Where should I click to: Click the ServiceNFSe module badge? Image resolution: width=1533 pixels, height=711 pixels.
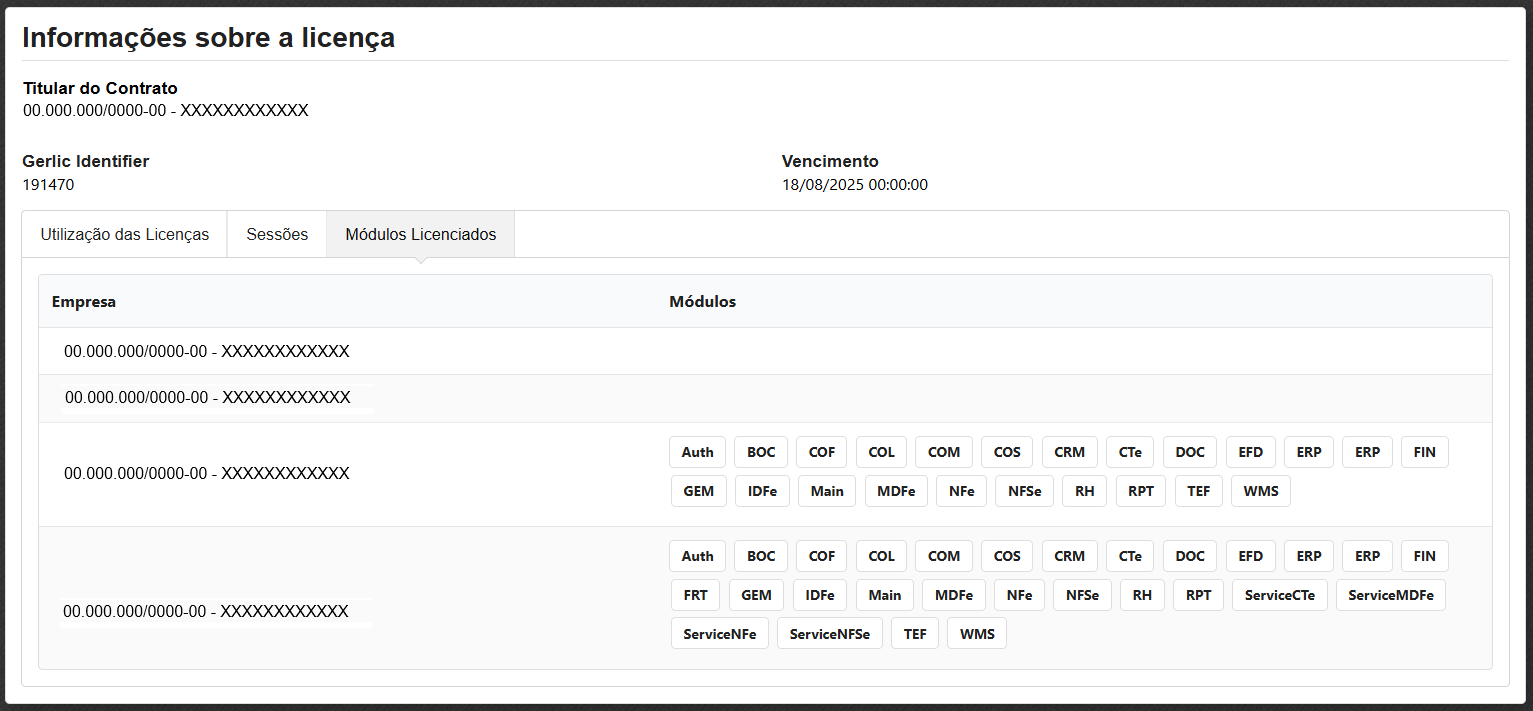tap(829, 634)
